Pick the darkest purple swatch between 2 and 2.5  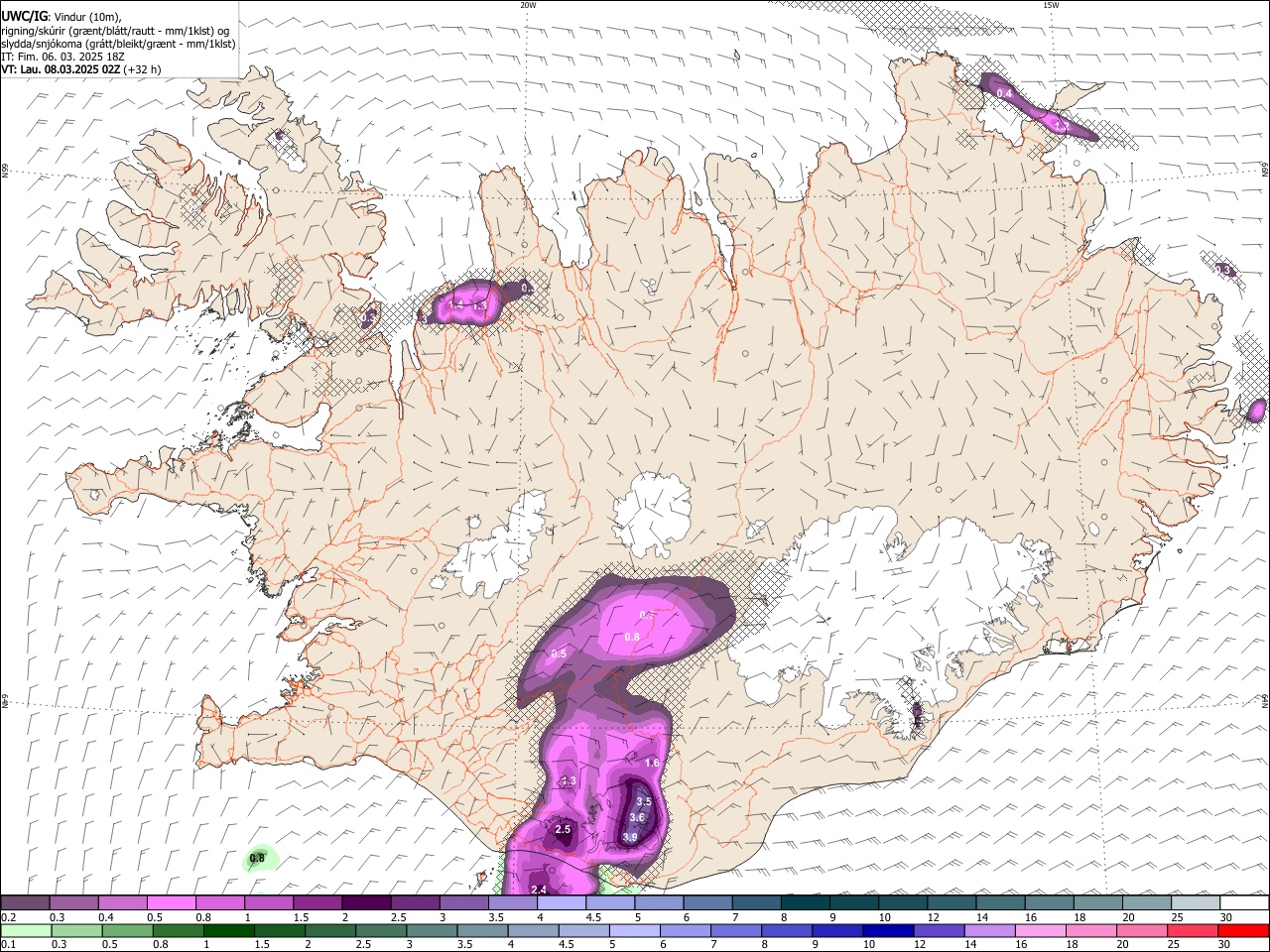coord(366,902)
